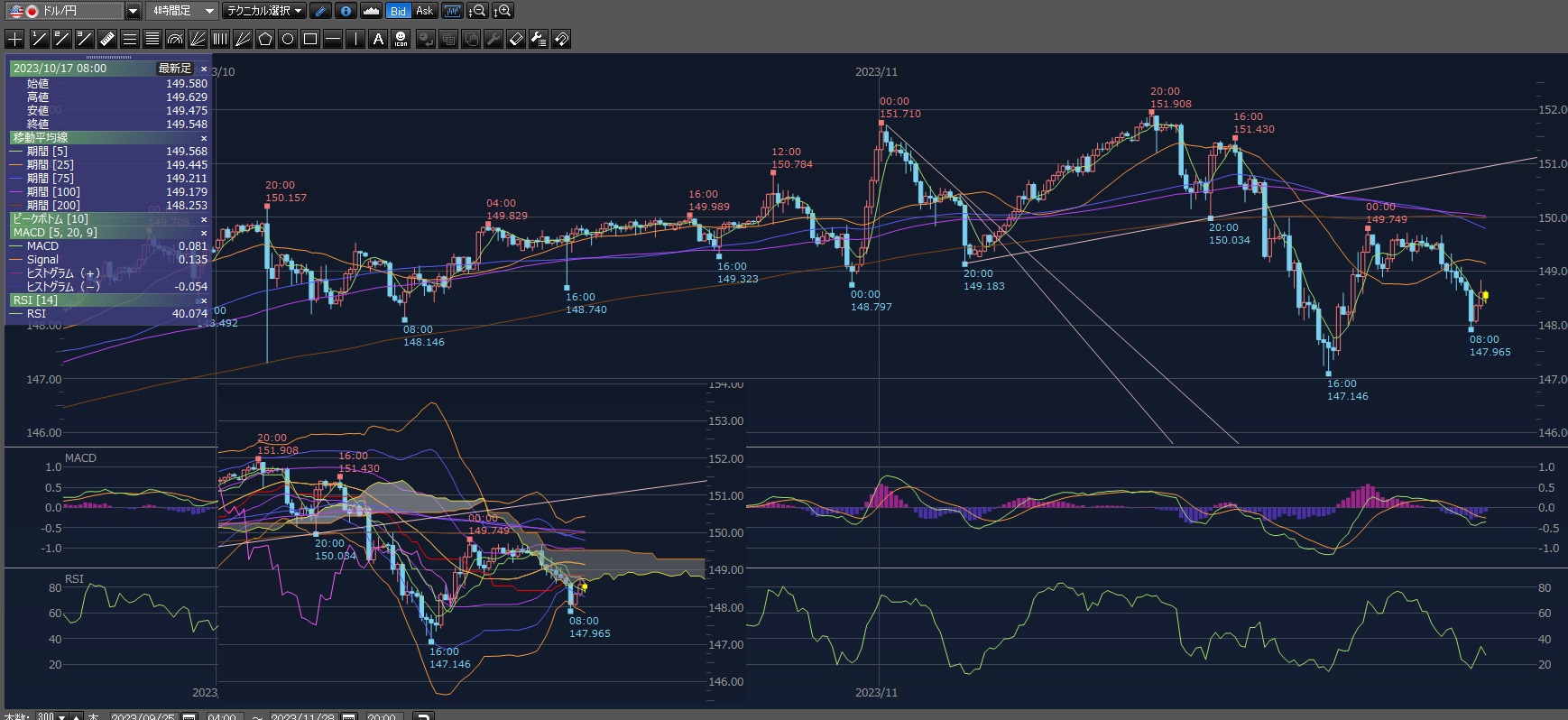Close the RSI [14] legend section
Image resolution: width=1568 pixels, height=720 pixels.
[204, 300]
